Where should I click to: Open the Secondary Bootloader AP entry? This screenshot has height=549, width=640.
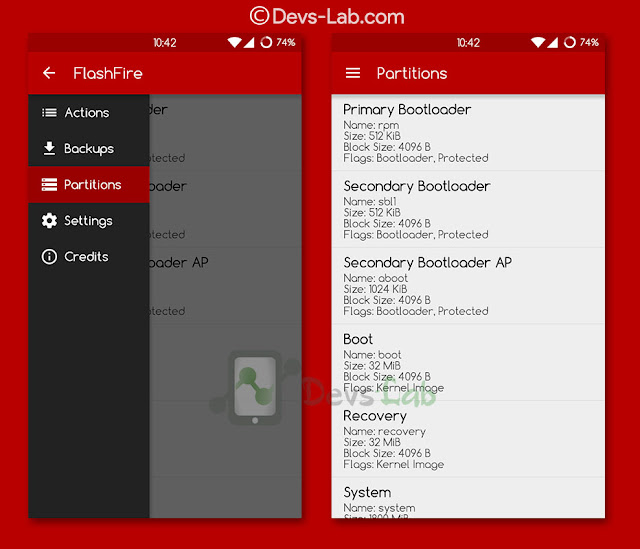coord(468,286)
